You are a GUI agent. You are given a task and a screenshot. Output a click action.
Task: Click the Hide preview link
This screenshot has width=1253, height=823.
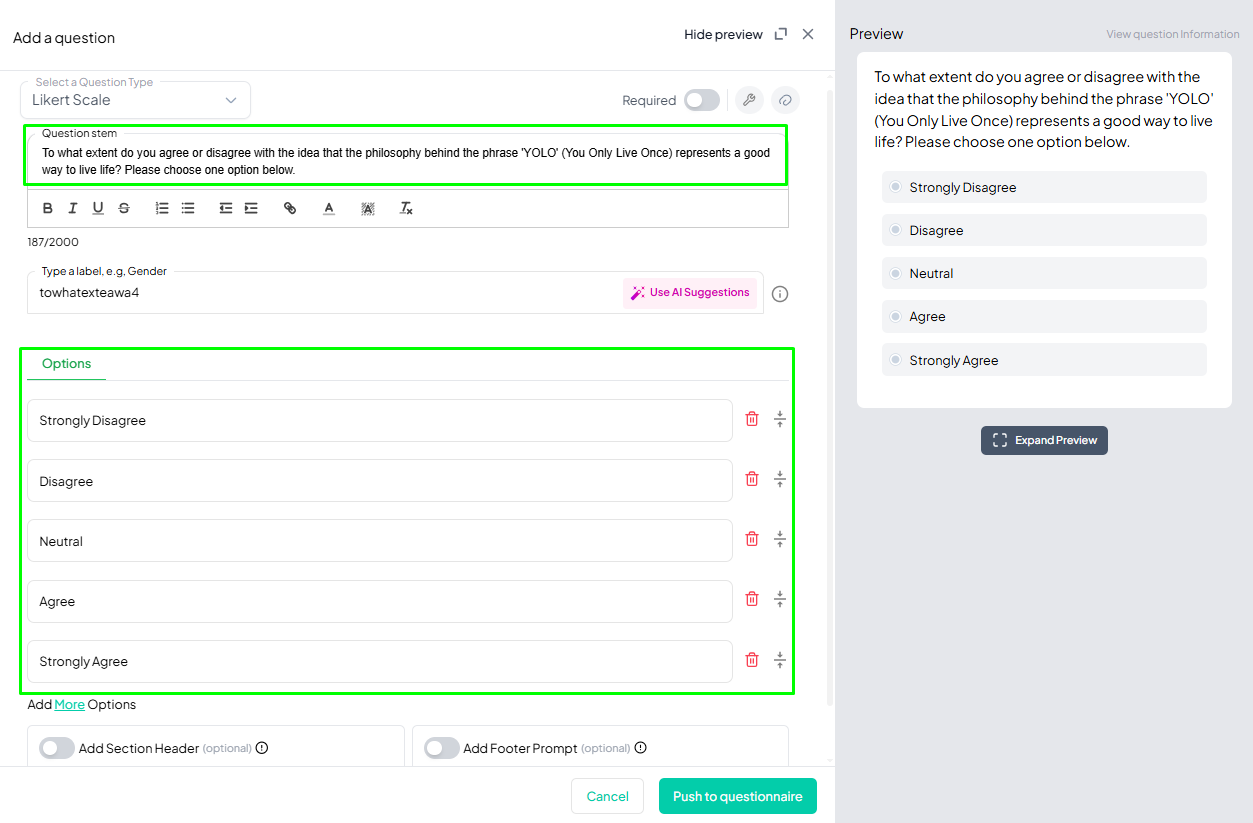723,34
